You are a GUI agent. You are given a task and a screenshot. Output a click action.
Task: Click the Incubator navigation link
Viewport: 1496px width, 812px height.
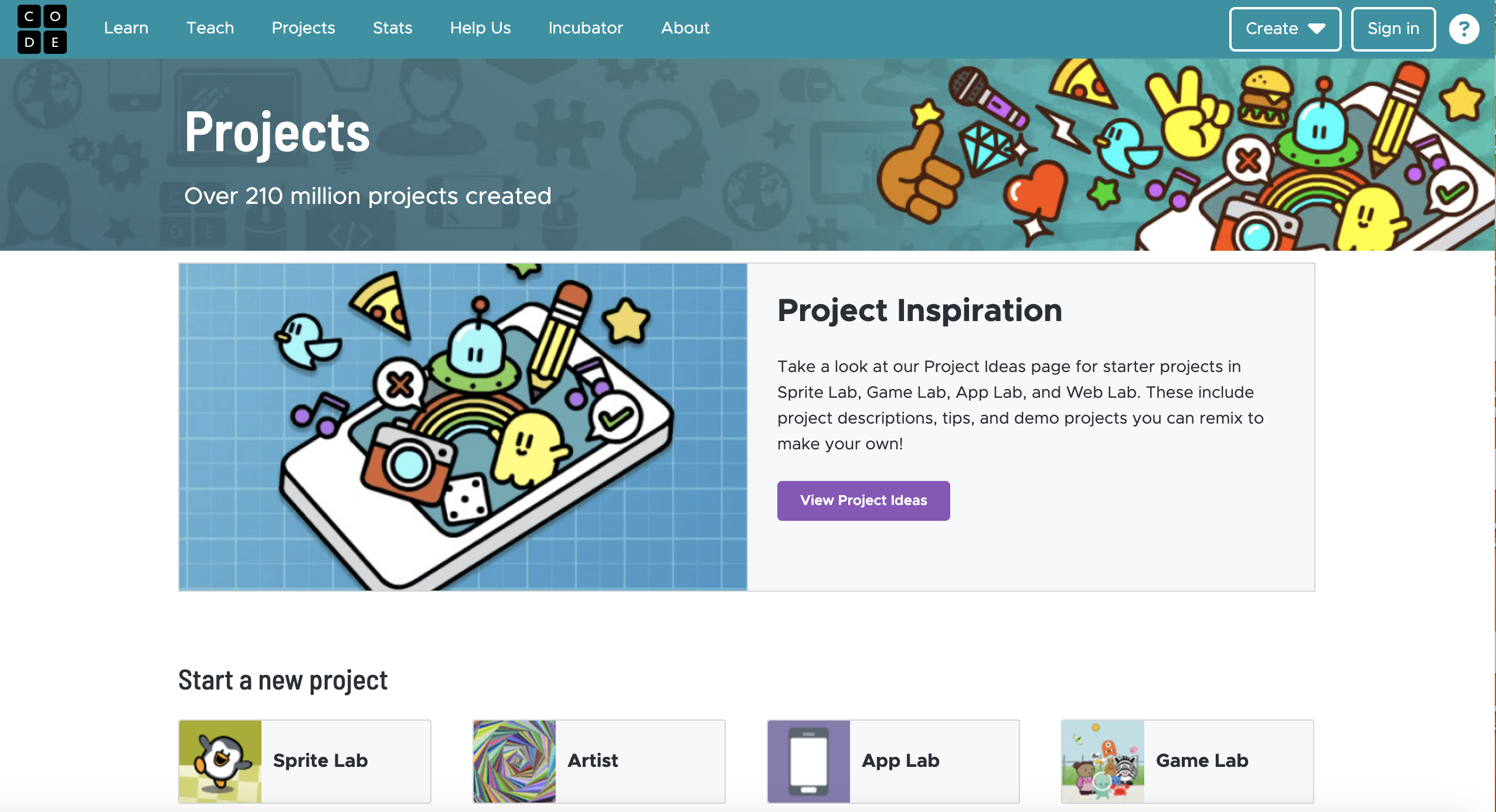585,28
